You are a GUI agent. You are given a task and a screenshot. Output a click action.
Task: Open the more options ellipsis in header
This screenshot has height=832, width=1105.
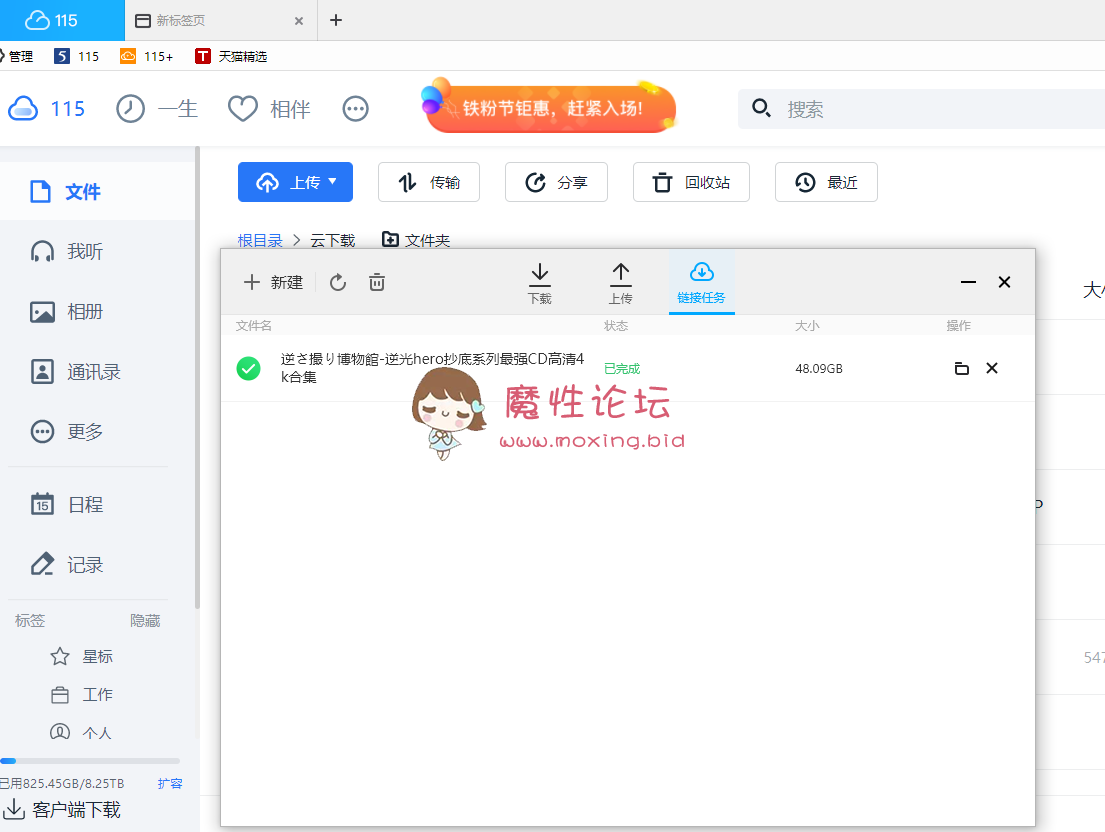(356, 109)
